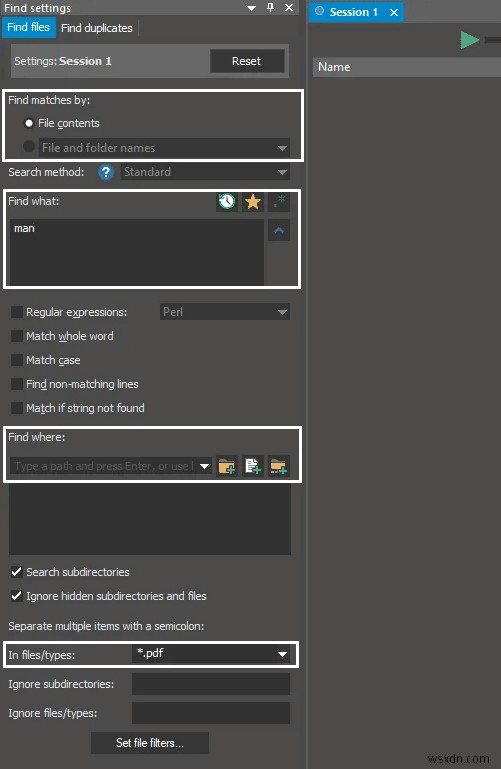The image size is (501, 769).
Task: Select File and folder names radio button
Action: point(29,146)
